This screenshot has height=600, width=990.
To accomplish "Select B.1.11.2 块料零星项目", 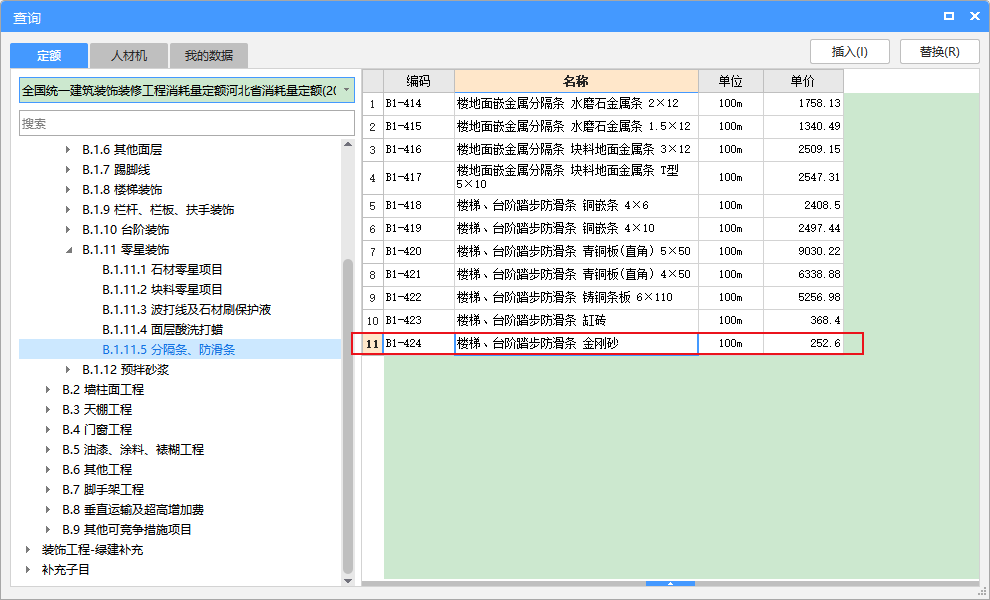I will pyautogui.click(x=162, y=290).
